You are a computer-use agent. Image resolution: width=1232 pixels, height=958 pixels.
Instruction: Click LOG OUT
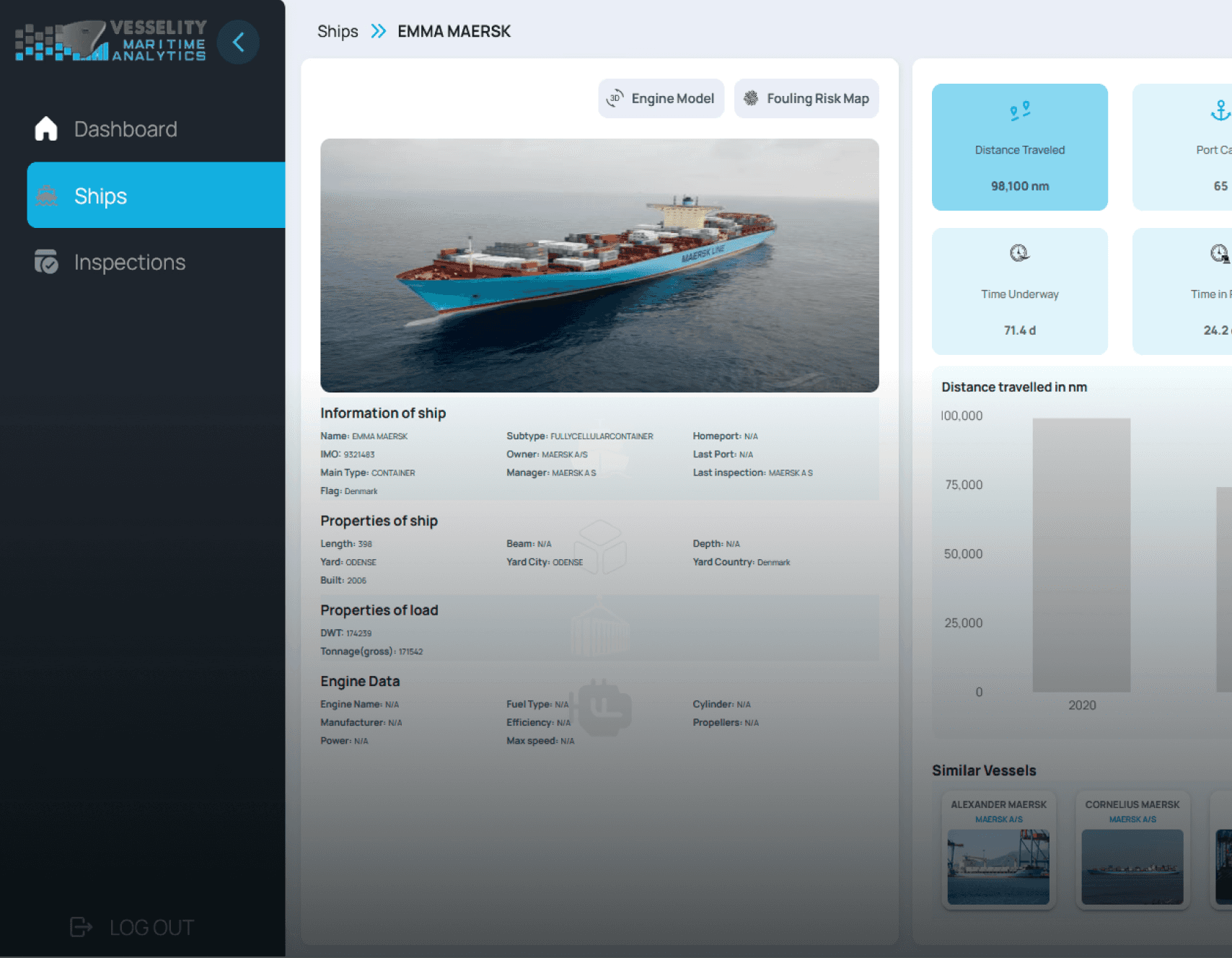[151, 928]
